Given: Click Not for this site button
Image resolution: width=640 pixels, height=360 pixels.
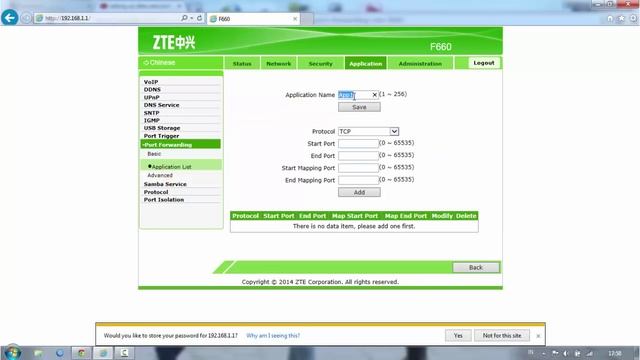Looking at the screenshot, I should click(x=502, y=336).
